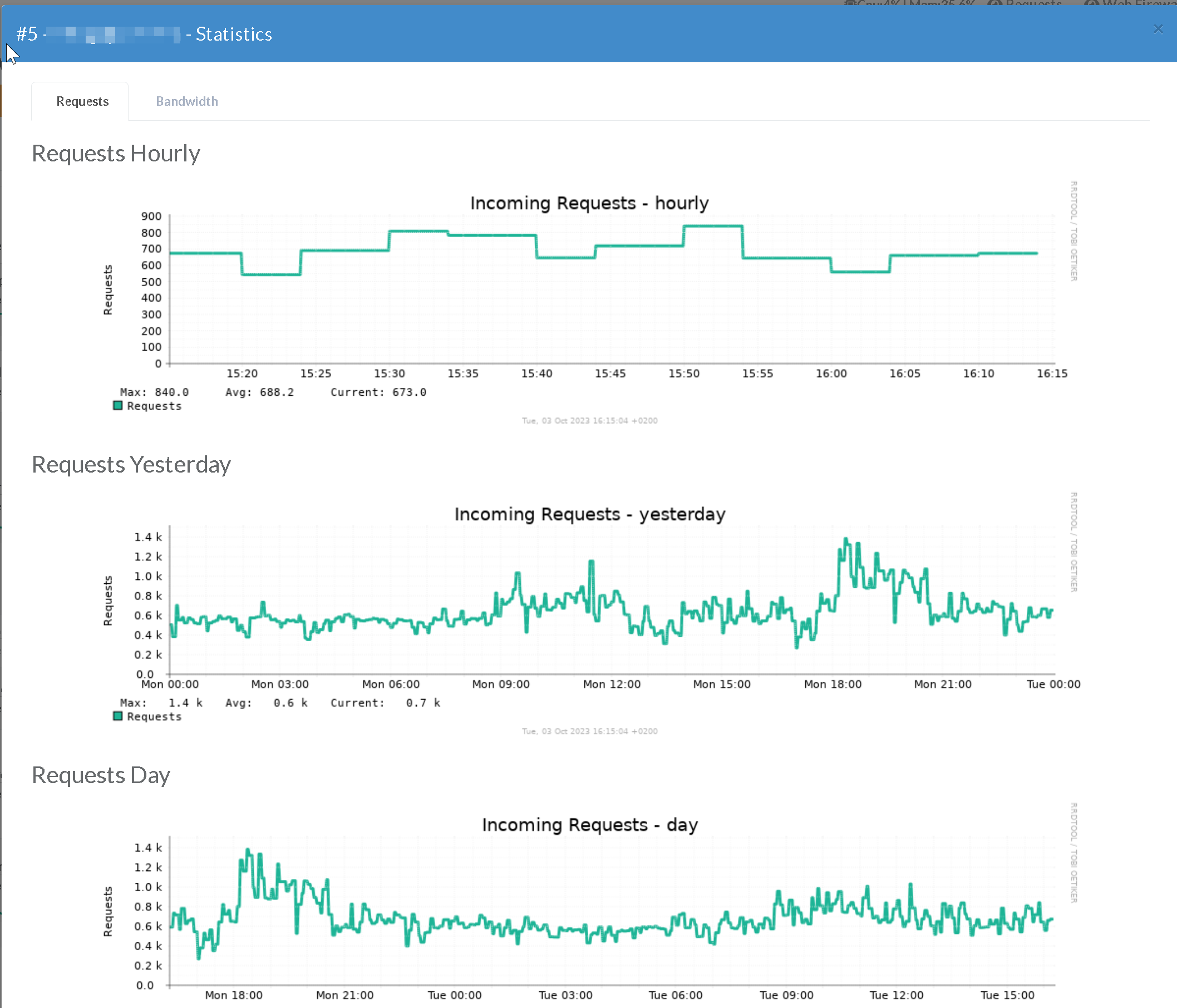Click the #5 Statistics dialog title text
This screenshot has width=1177, height=1008.
pyautogui.click(x=144, y=34)
